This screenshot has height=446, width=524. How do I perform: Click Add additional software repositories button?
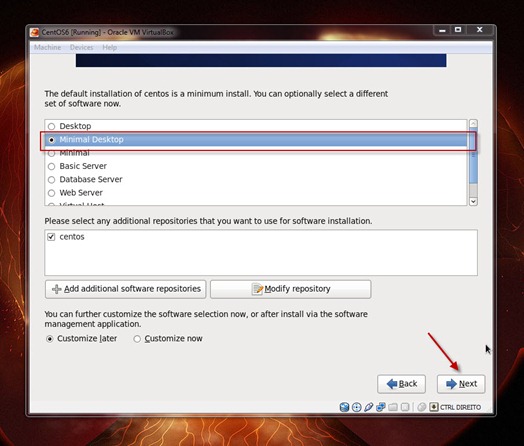pos(126,289)
